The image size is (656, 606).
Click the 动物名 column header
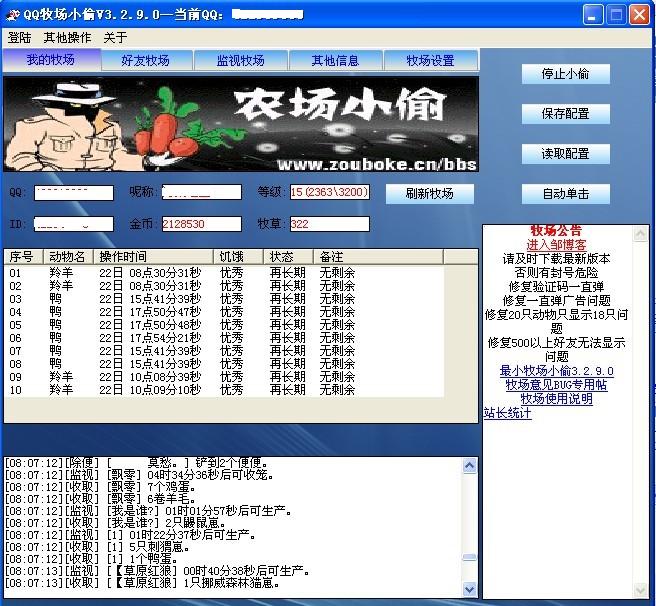click(x=69, y=257)
